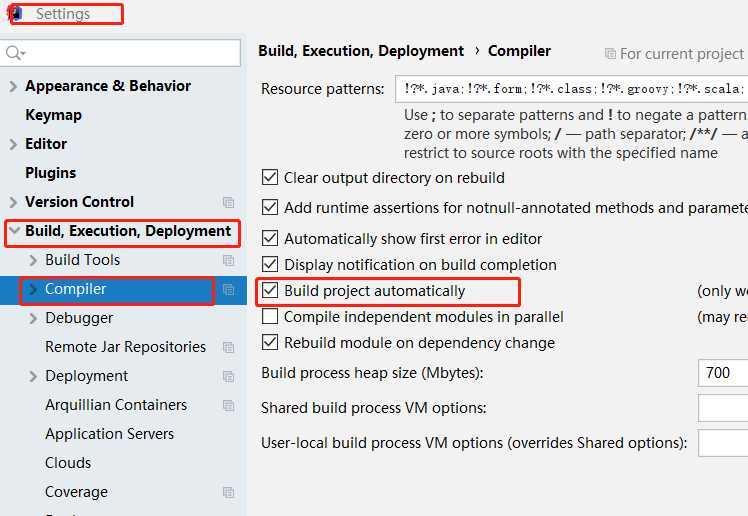This screenshot has height=516, width=748.
Task: Click the project-level icon beside Remote Jar Repositories
Action: [x=228, y=347]
